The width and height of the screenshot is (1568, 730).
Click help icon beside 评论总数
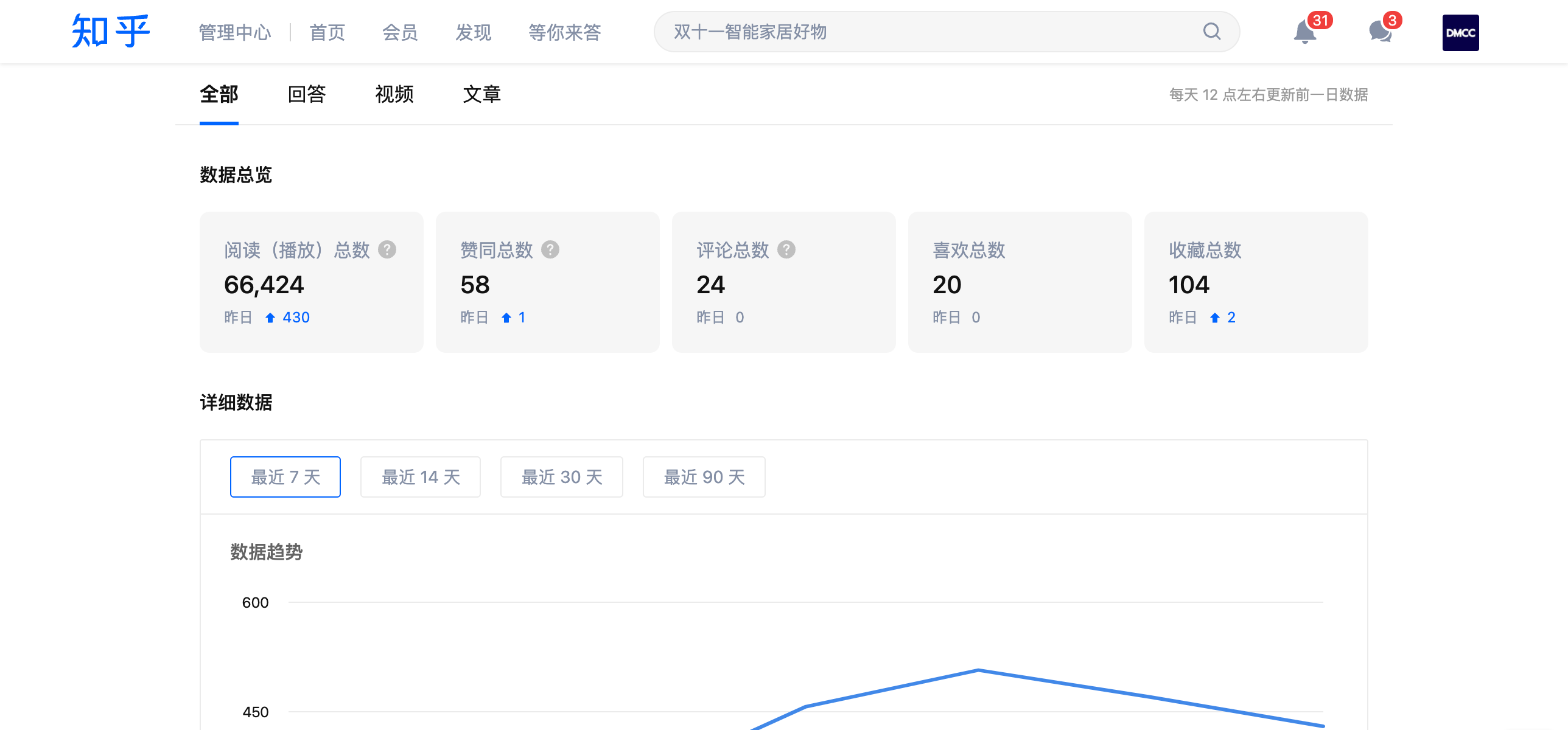click(x=786, y=249)
